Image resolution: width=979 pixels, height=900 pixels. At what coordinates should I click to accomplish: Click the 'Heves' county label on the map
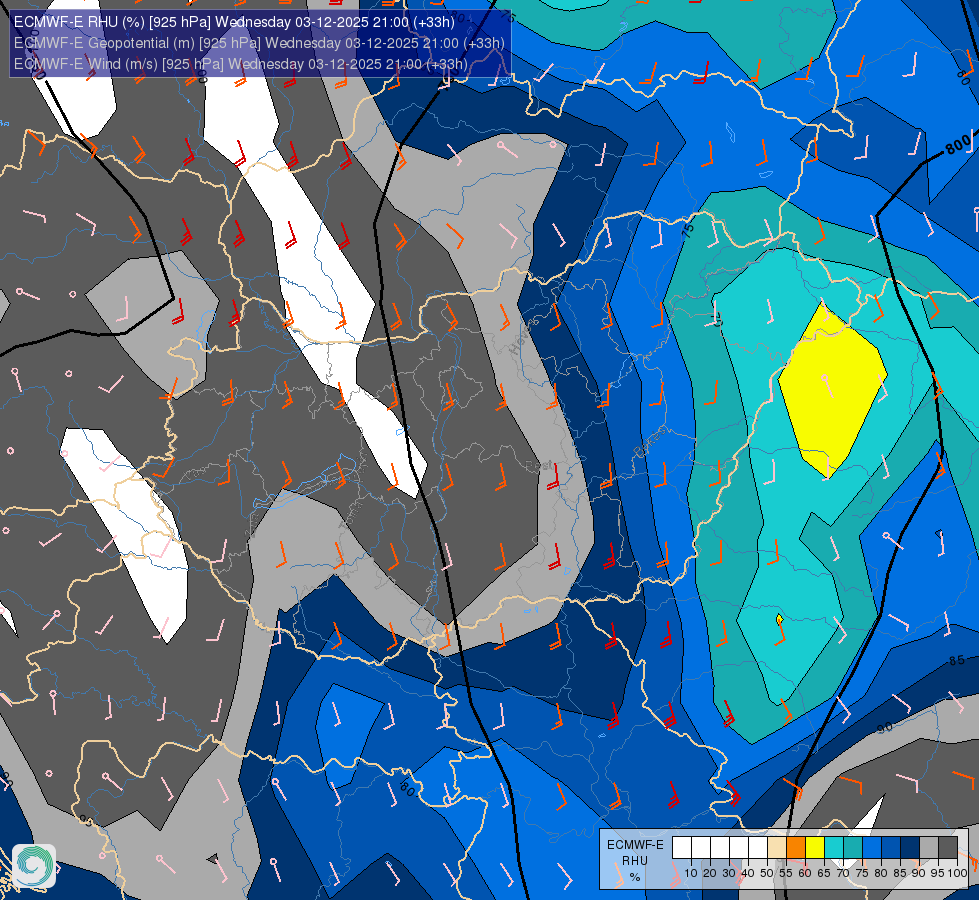click(x=523, y=337)
